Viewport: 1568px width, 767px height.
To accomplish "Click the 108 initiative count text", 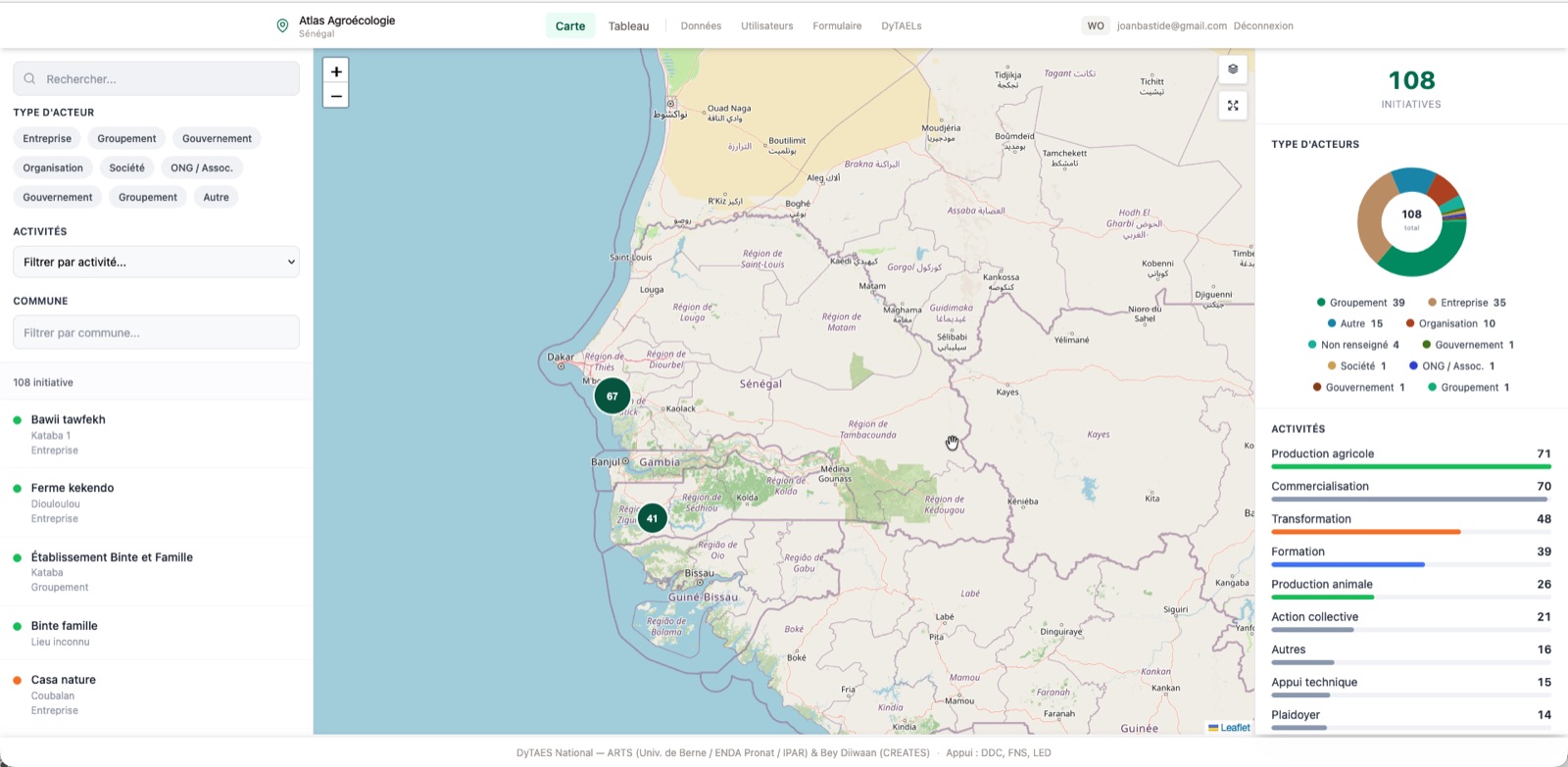I will click(43, 383).
